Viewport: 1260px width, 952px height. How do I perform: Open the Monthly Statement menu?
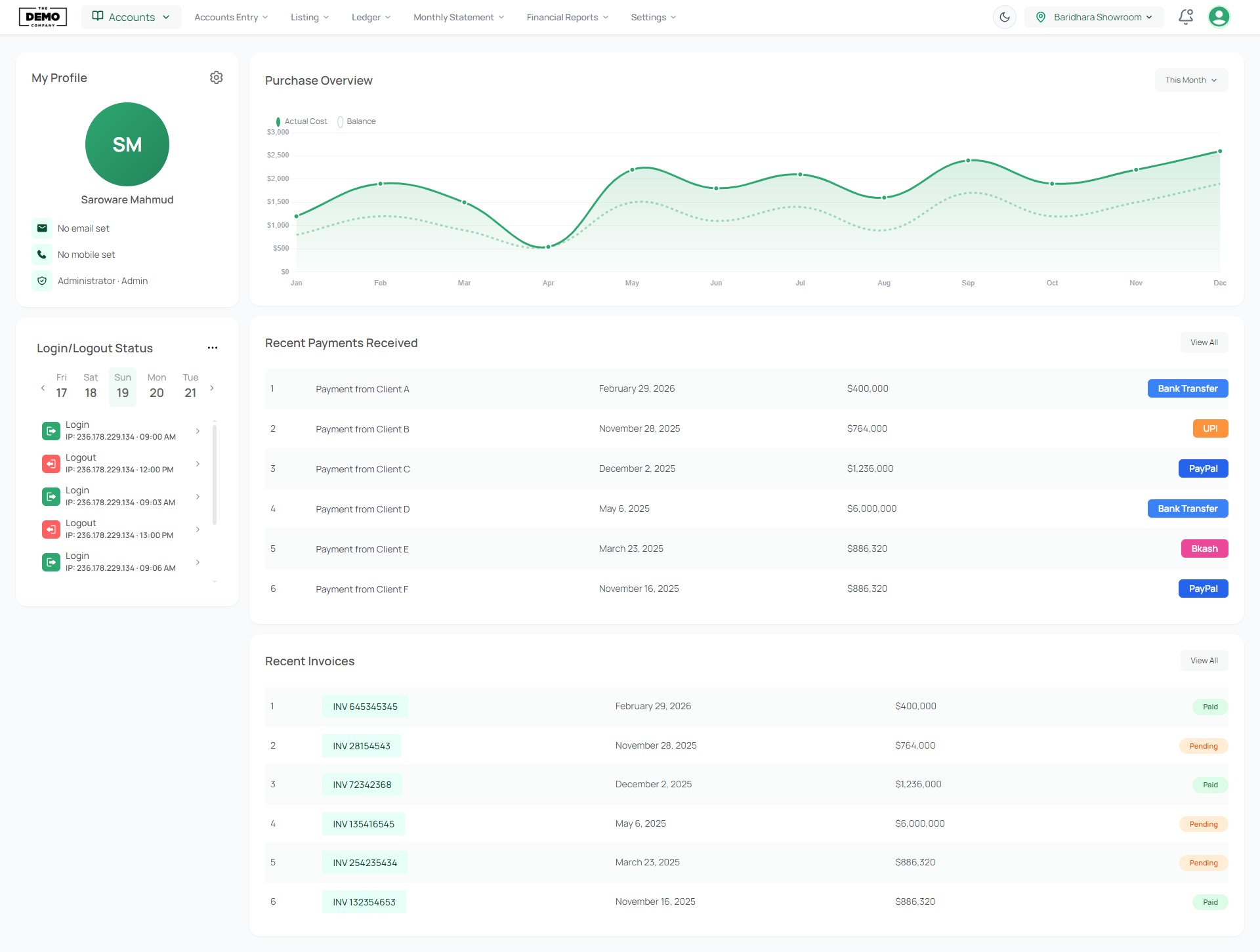click(459, 17)
